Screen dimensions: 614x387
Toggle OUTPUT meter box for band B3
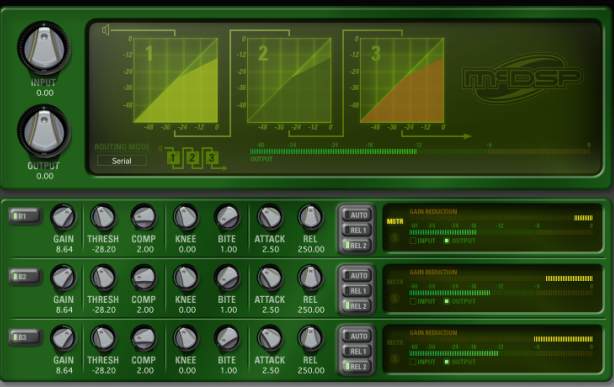coord(446,362)
